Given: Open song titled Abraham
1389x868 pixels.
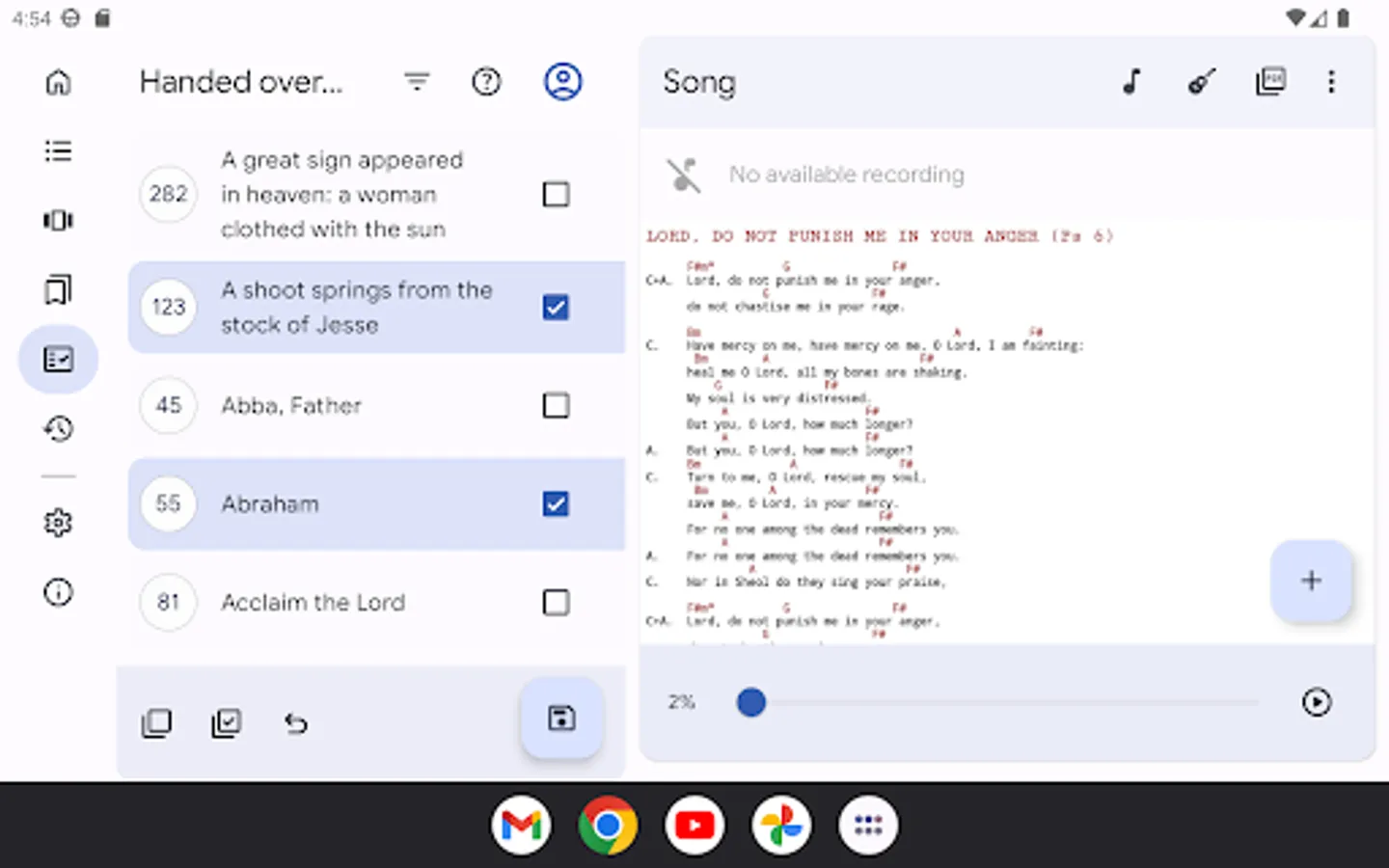Looking at the screenshot, I should click(x=270, y=504).
